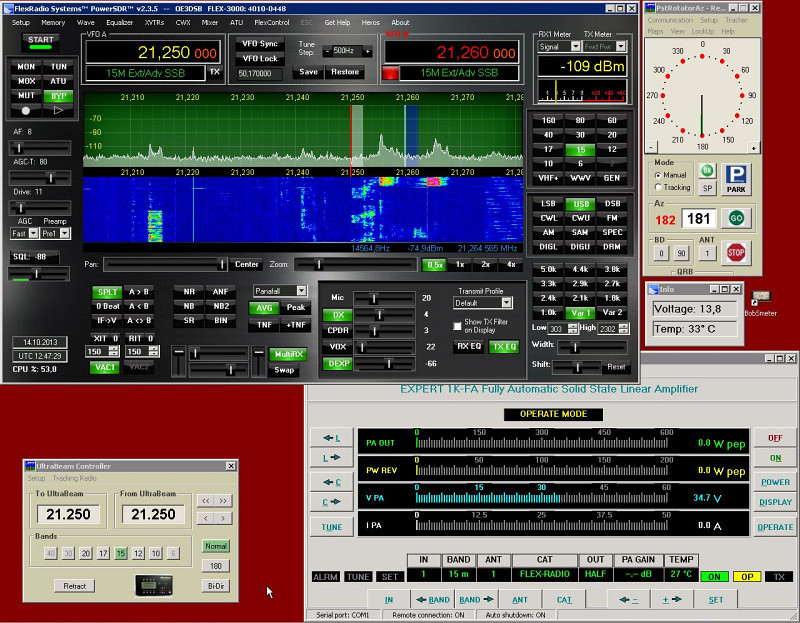Click the SP button in PstRotatorAz
This screenshot has height=623, width=800.
point(707,188)
